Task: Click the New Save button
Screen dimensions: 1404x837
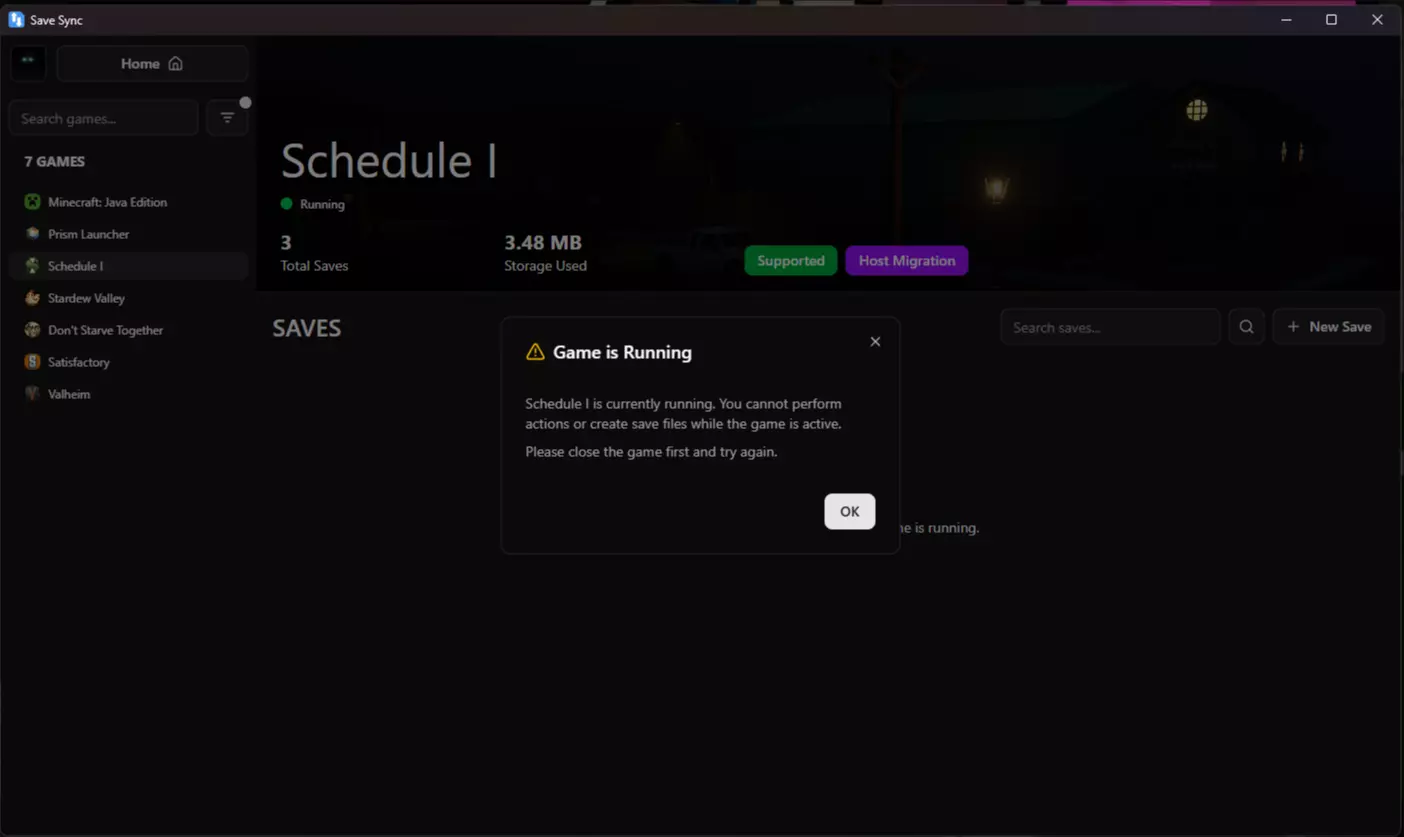Action: (1328, 327)
